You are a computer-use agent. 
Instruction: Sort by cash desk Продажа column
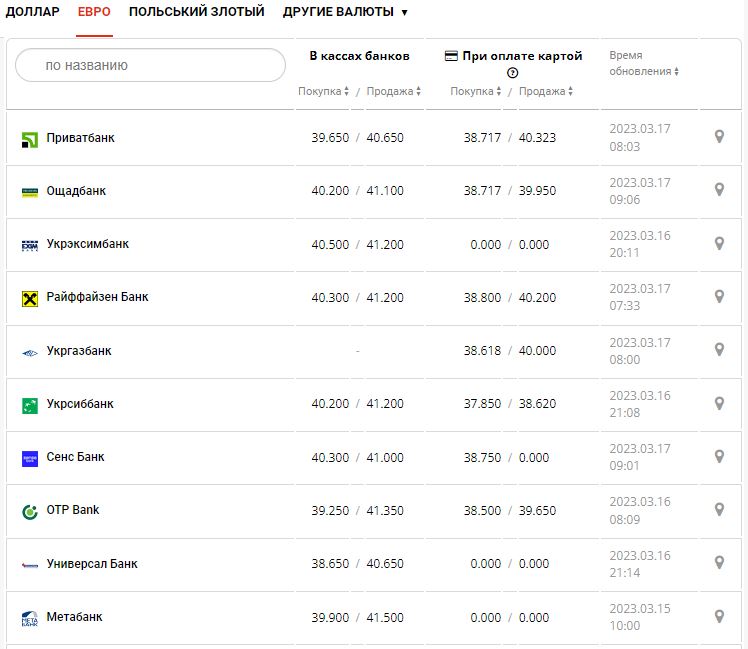point(393,91)
